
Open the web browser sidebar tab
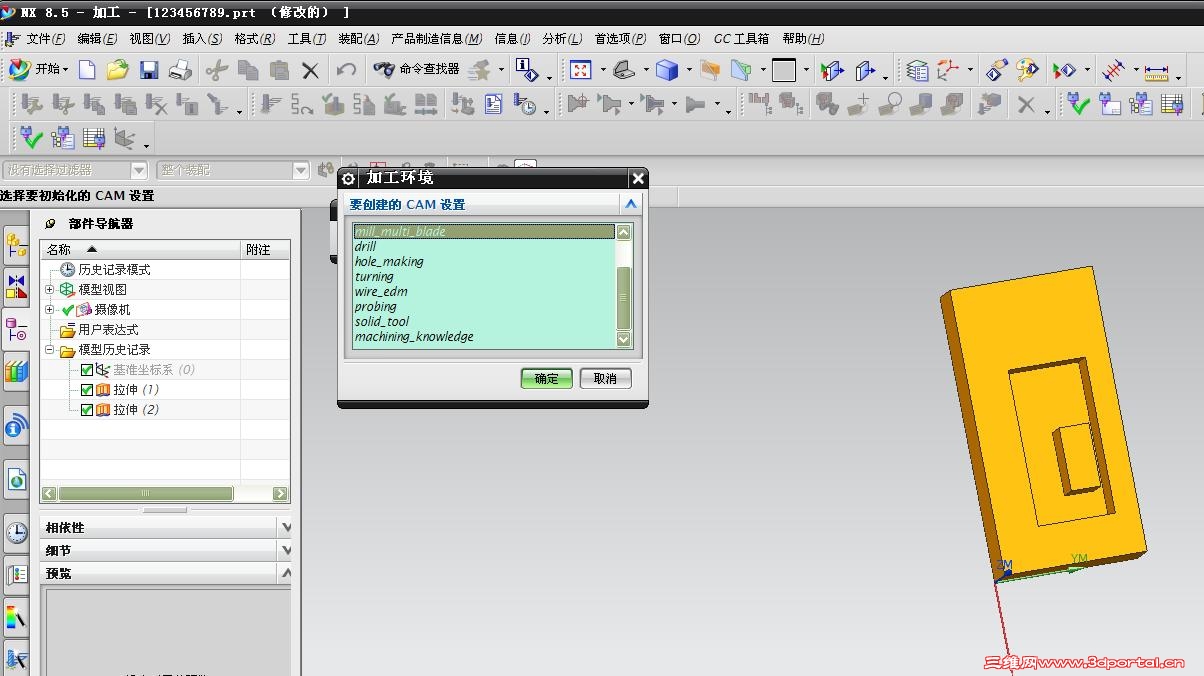(x=16, y=481)
